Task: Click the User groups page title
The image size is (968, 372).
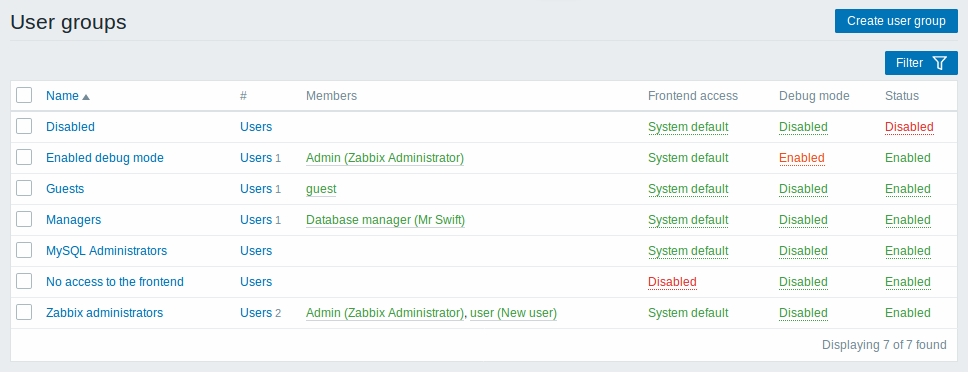Action: tap(69, 22)
